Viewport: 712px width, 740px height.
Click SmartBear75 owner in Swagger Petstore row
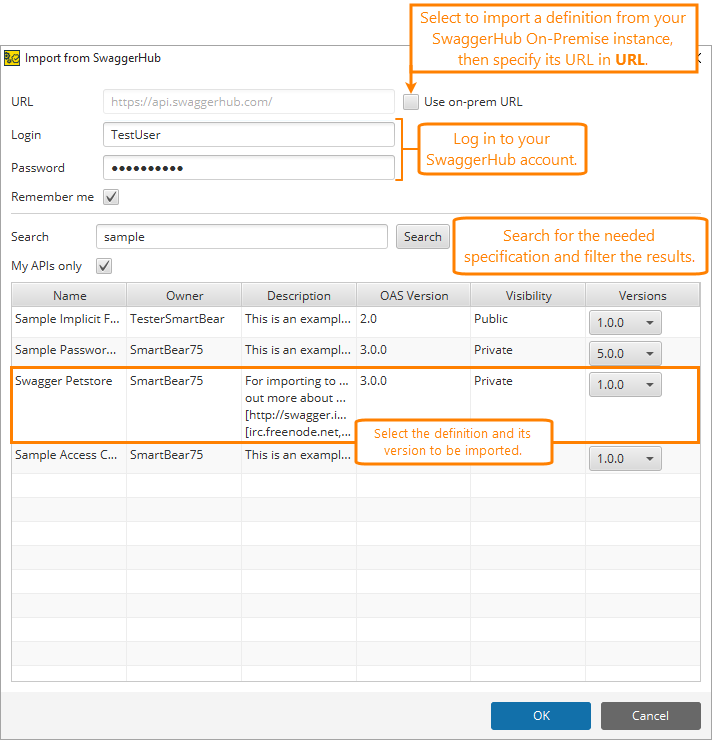coord(167,381)
